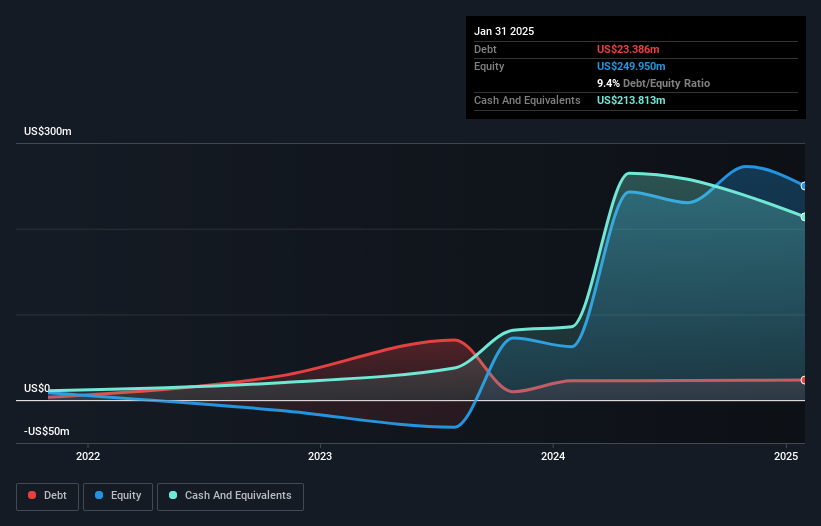
Task: Click the US$249.950m equity value
Action: point(631,66)
